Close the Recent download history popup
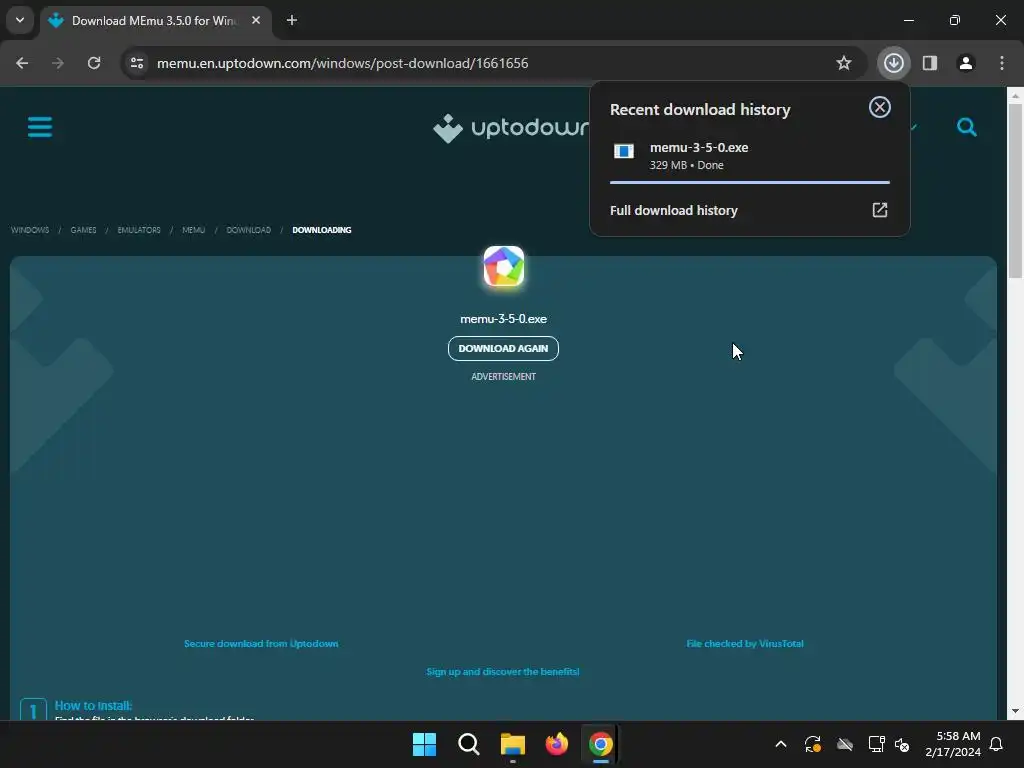1024x768 pixels. [880, 107]
